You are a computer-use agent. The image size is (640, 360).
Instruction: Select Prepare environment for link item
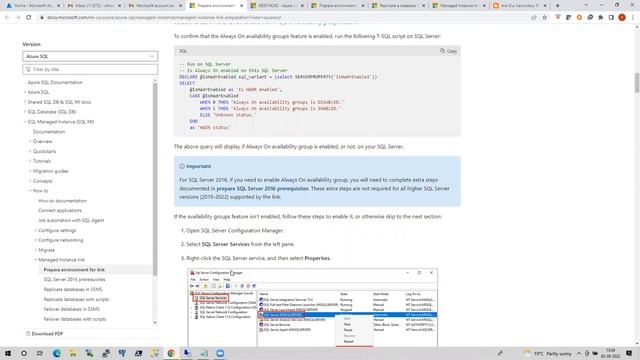click(x=74, y=270)
